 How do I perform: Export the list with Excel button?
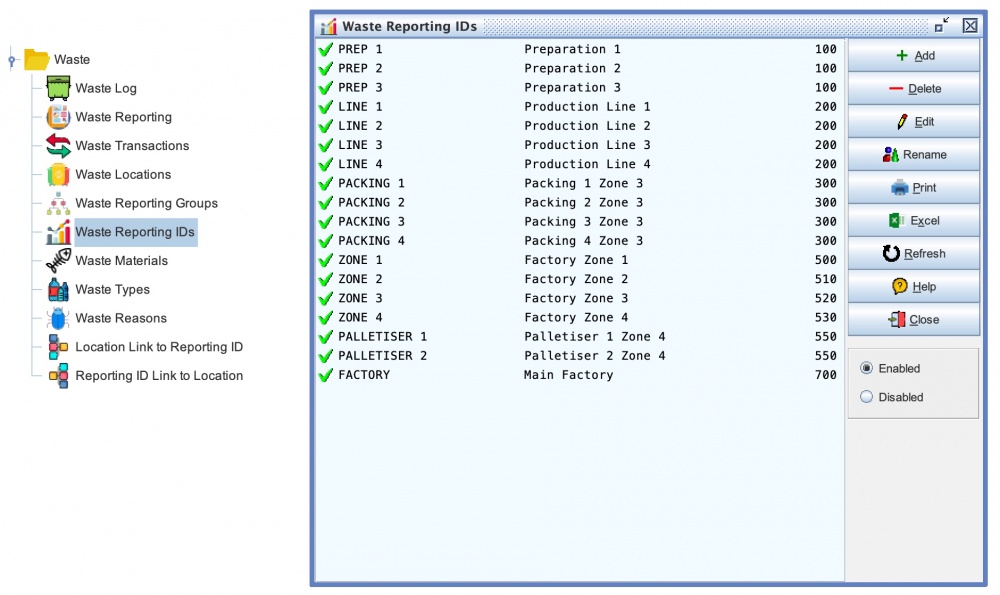pos(914,221)
